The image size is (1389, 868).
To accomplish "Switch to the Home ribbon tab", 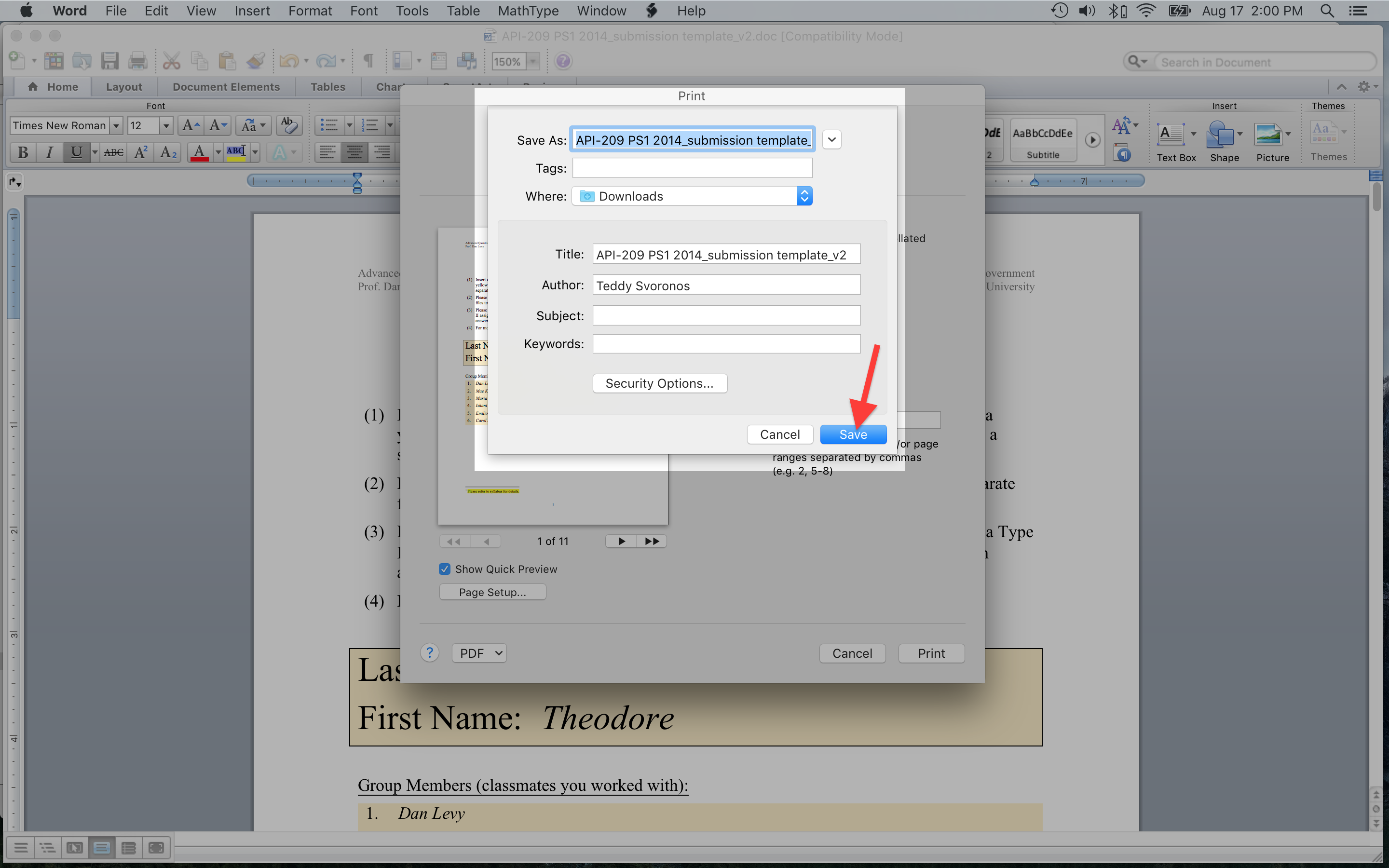I will (54, 87).
